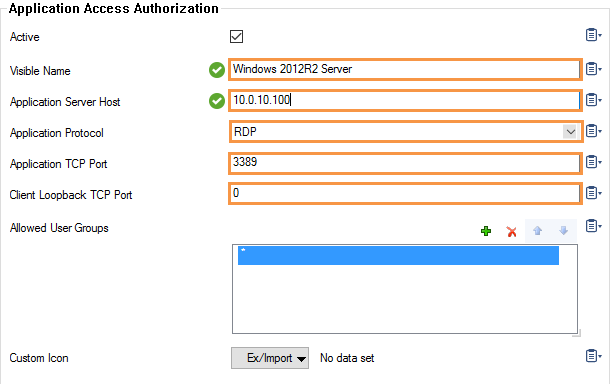This screenshot has width=610, height=384.
Task: Toggle the Active checkbox
Action: 236,37
